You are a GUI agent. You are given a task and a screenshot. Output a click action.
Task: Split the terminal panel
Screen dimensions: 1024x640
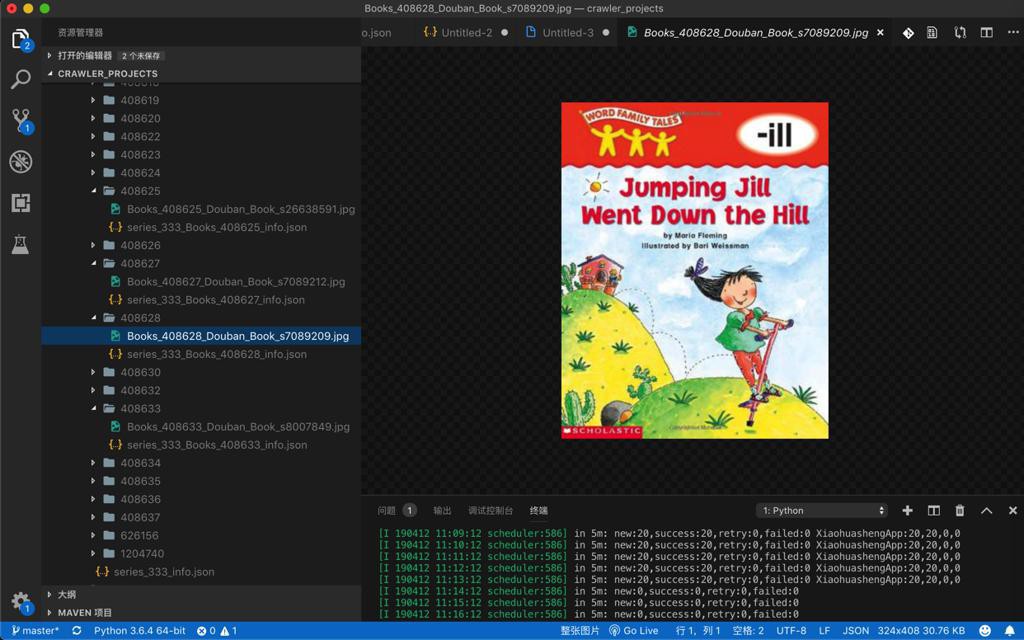(x=934, y=511)
